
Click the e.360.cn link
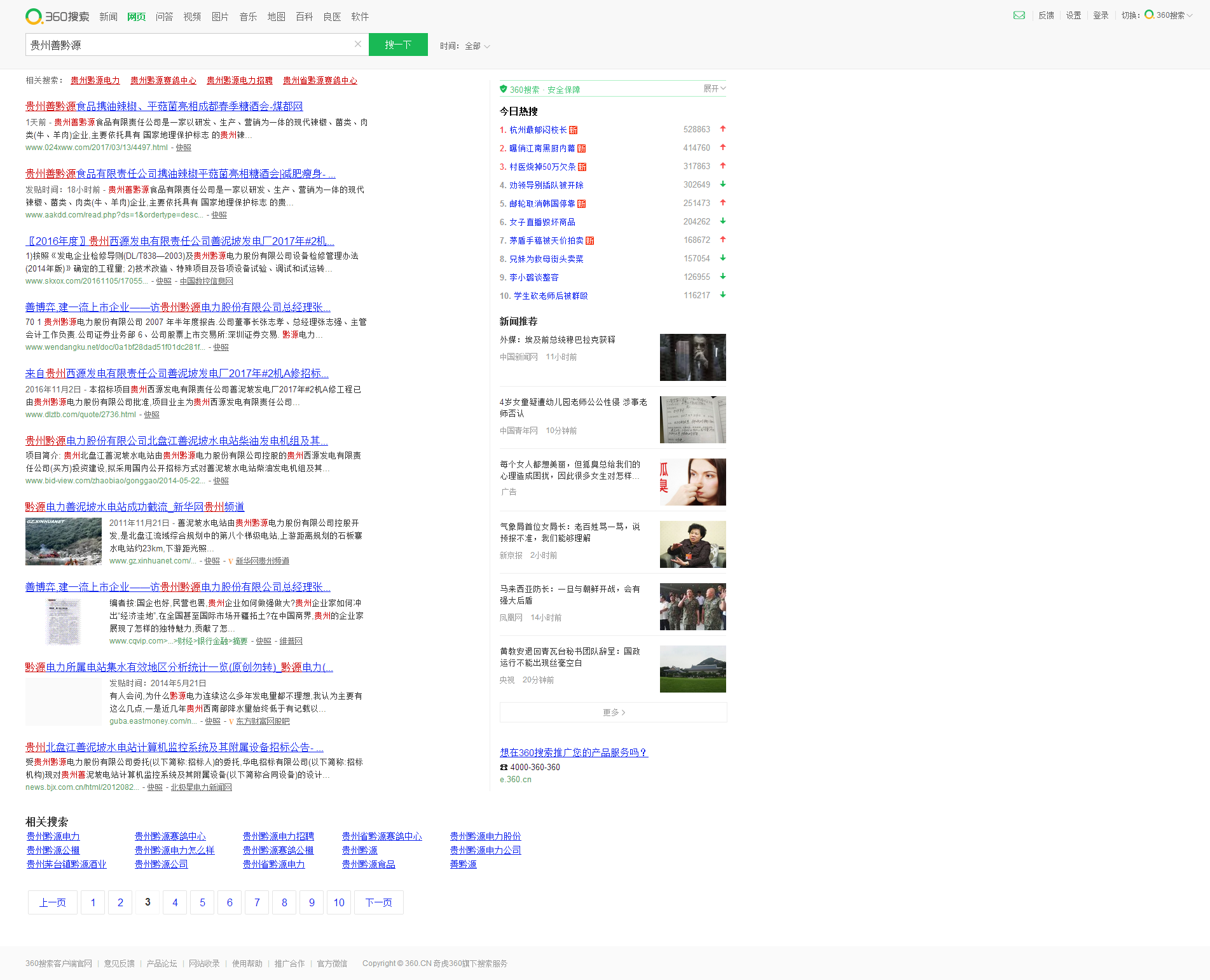[x=516, y=780]
